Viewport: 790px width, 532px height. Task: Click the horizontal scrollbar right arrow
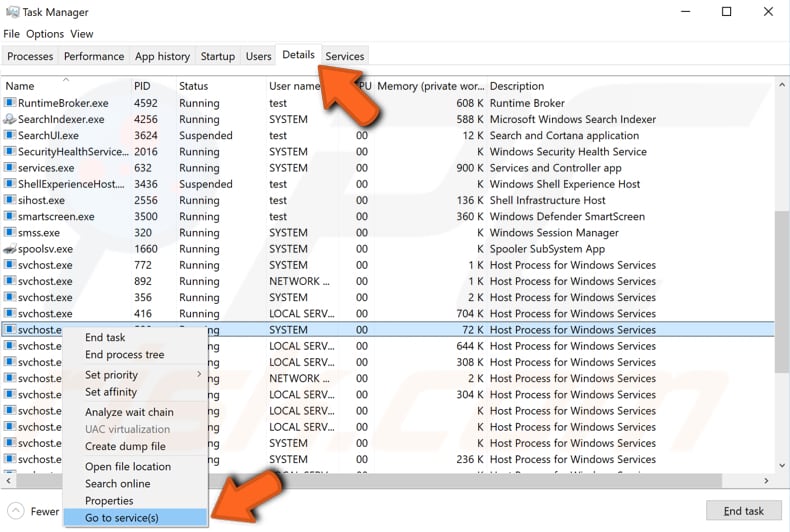coord(766,481)
